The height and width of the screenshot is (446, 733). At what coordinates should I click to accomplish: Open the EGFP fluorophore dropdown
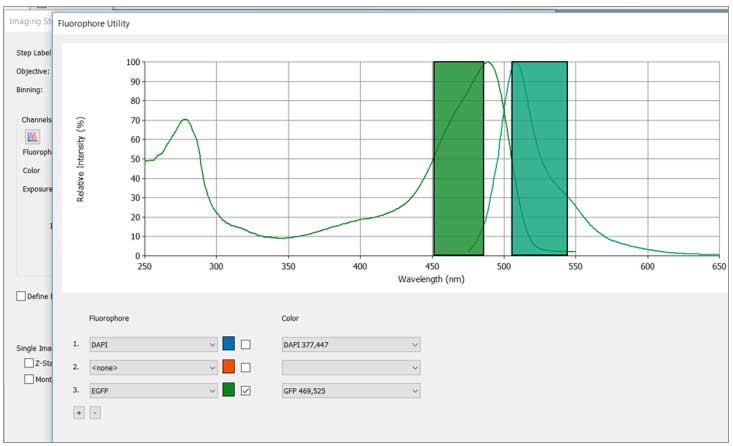[153, 390]
